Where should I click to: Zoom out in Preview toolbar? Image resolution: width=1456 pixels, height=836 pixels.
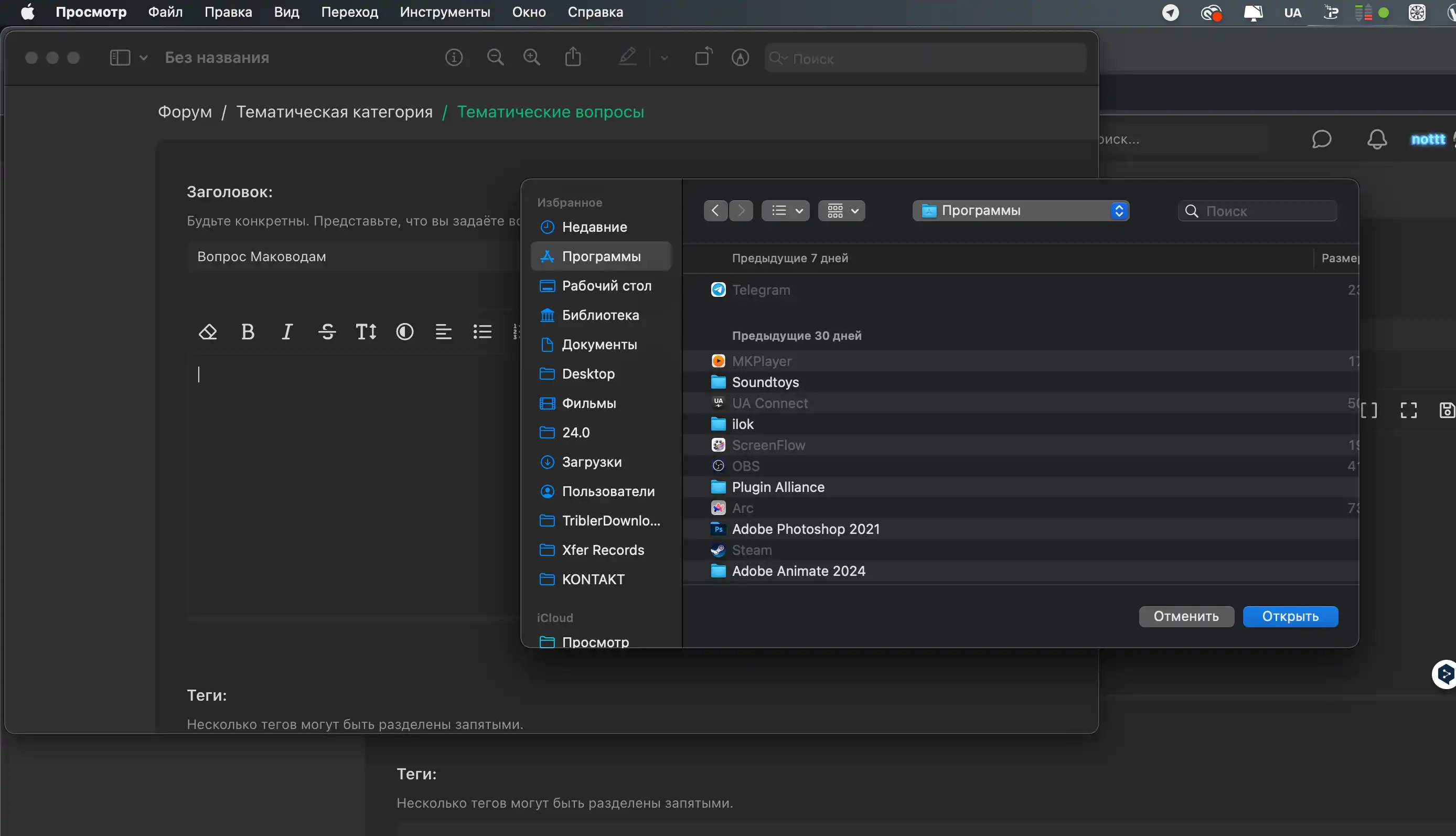pyautogui.click(x=495, y=57)
